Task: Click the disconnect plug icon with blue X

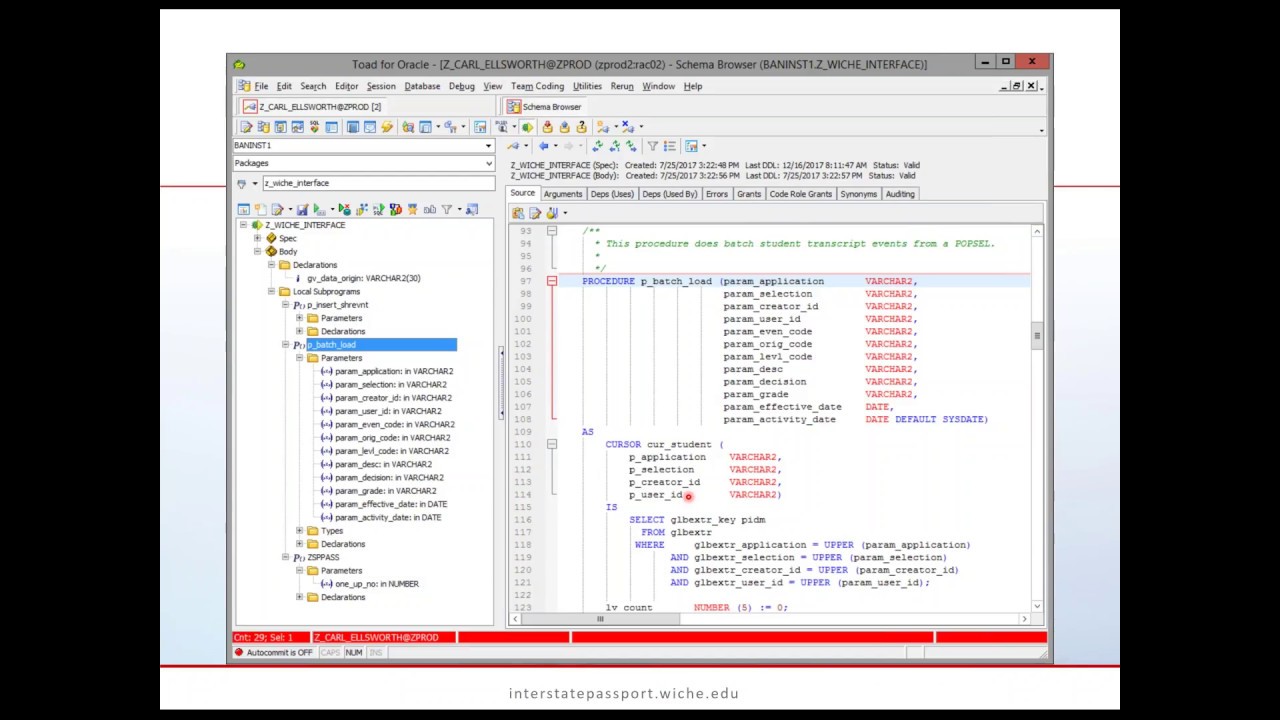Action: click(627, 127)
